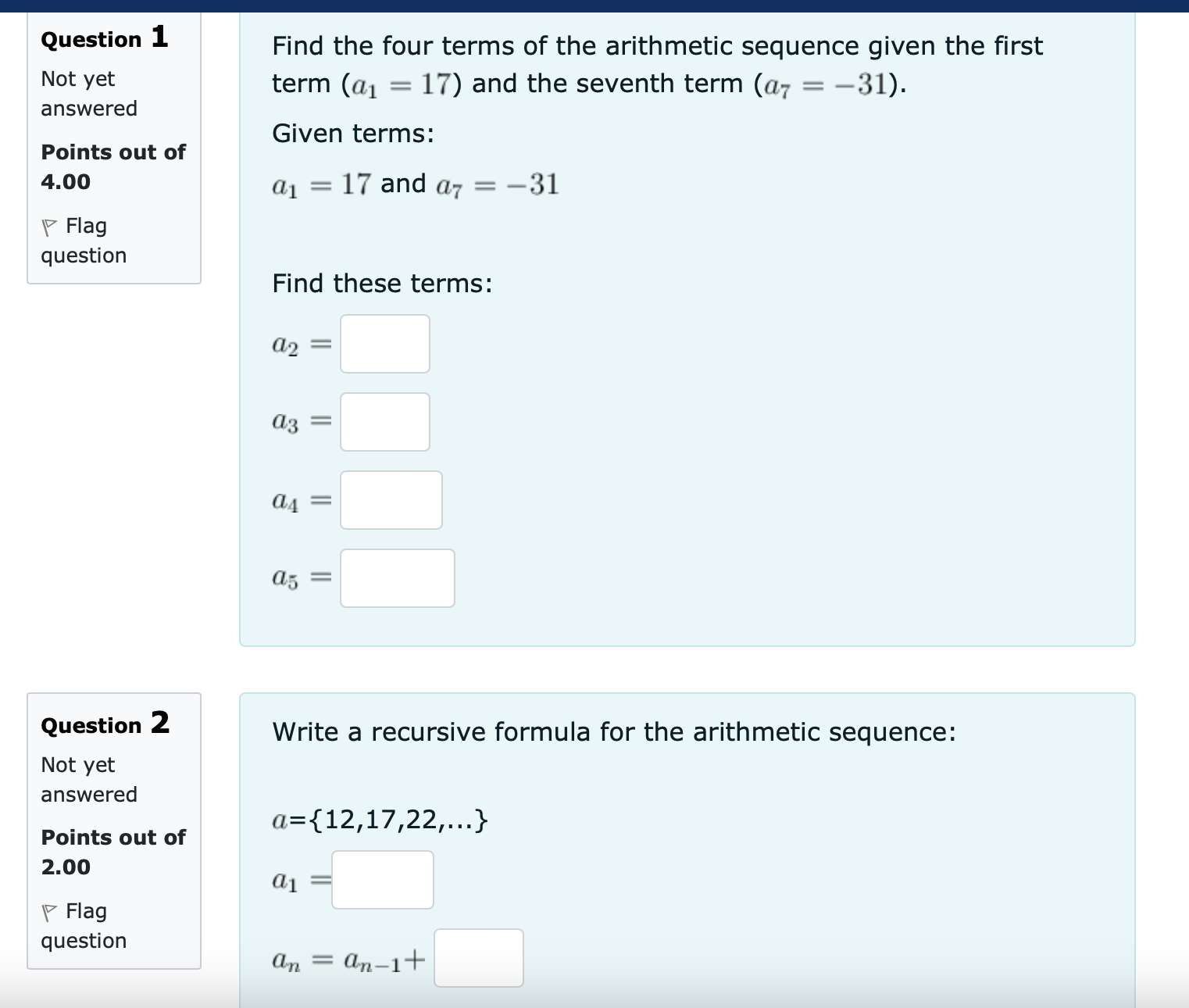Click inside the a2 answer box
1189x1008 pixels.
pyautogui.click(x=384, y=344)
